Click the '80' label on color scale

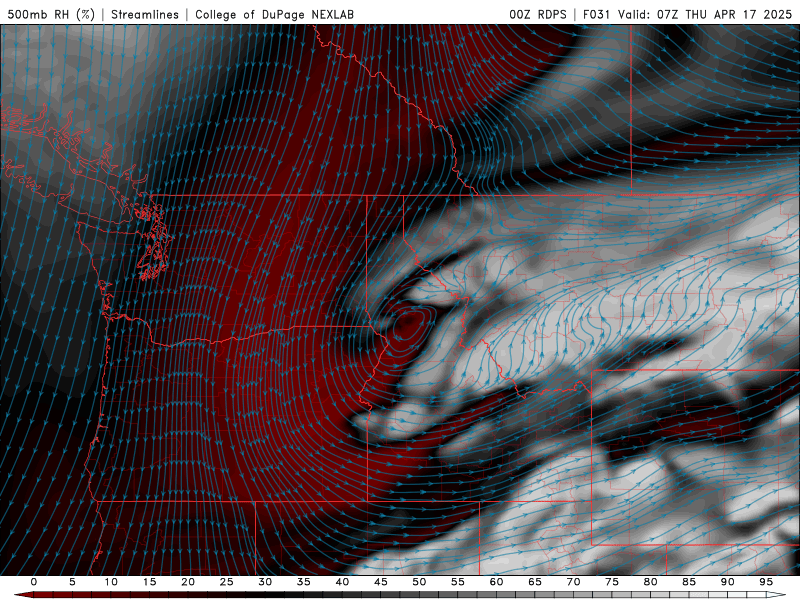[651, 582]
